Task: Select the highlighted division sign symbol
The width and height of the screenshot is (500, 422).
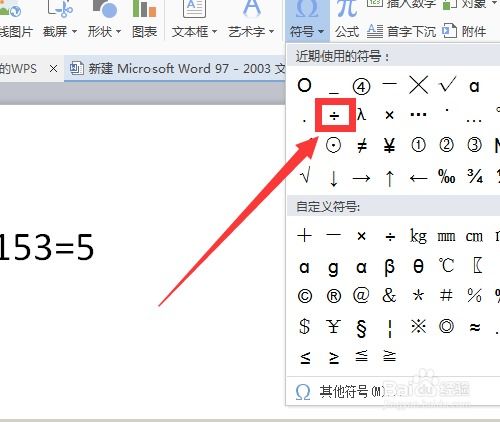Action: [x=334, y=115]
